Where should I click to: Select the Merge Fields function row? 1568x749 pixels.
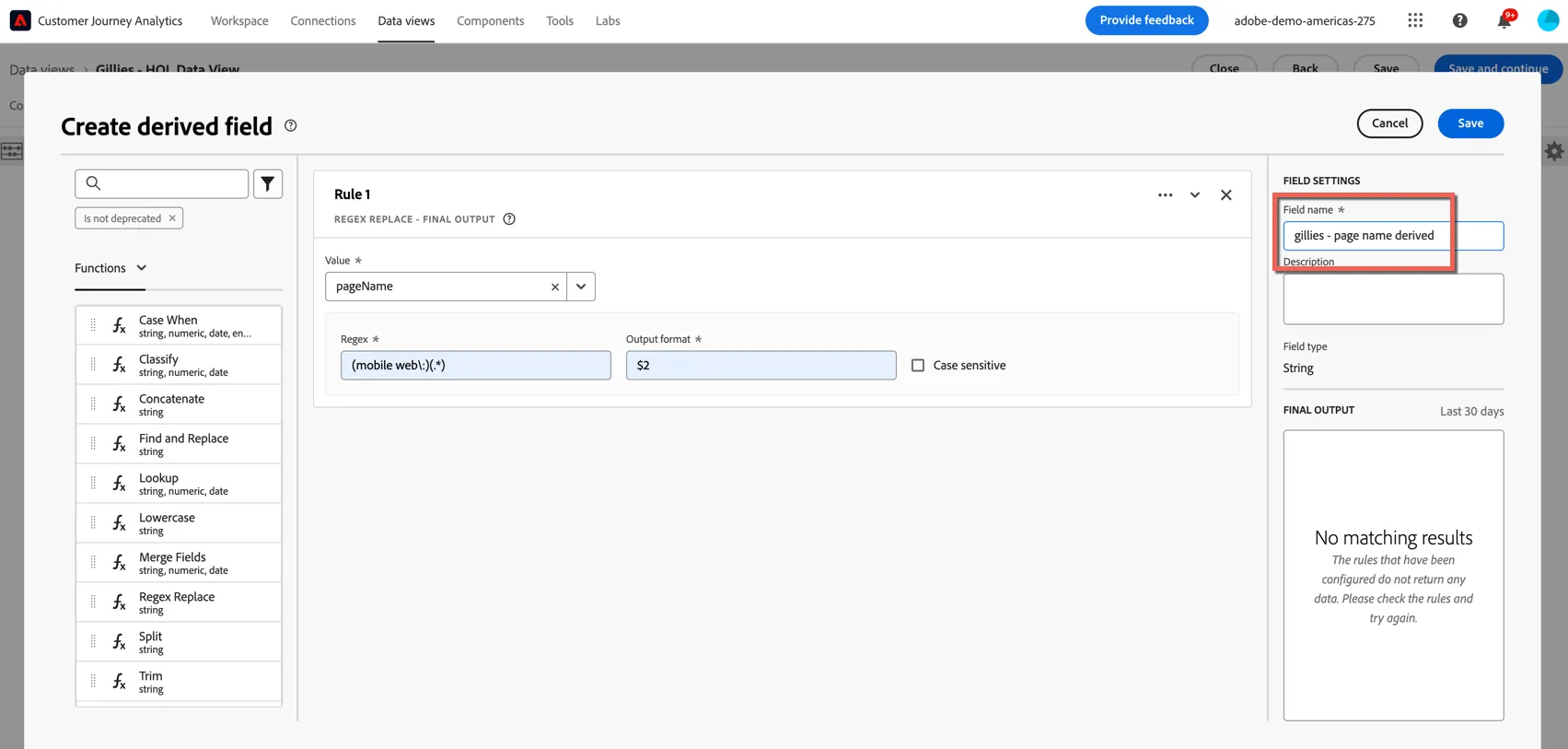point(179,563)
